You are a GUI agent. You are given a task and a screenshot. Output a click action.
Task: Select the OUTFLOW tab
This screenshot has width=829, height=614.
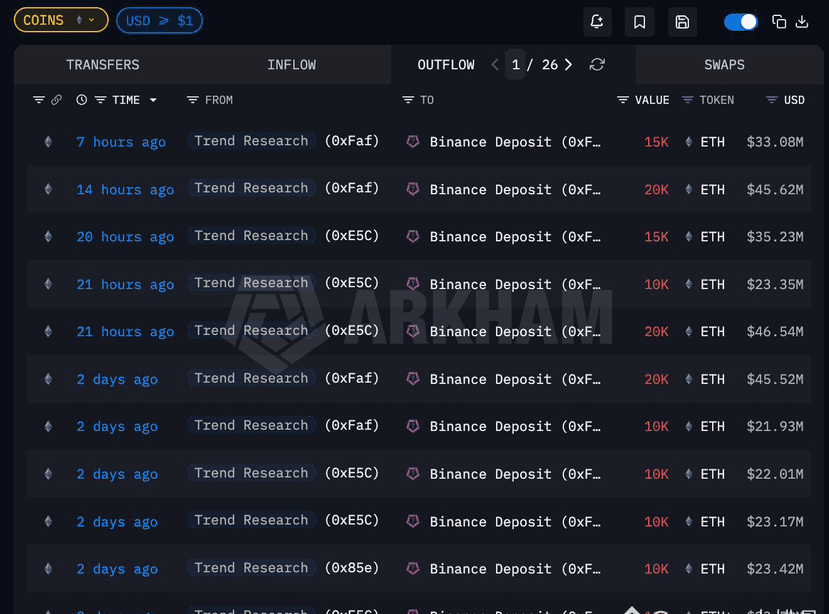pos(446,65)
